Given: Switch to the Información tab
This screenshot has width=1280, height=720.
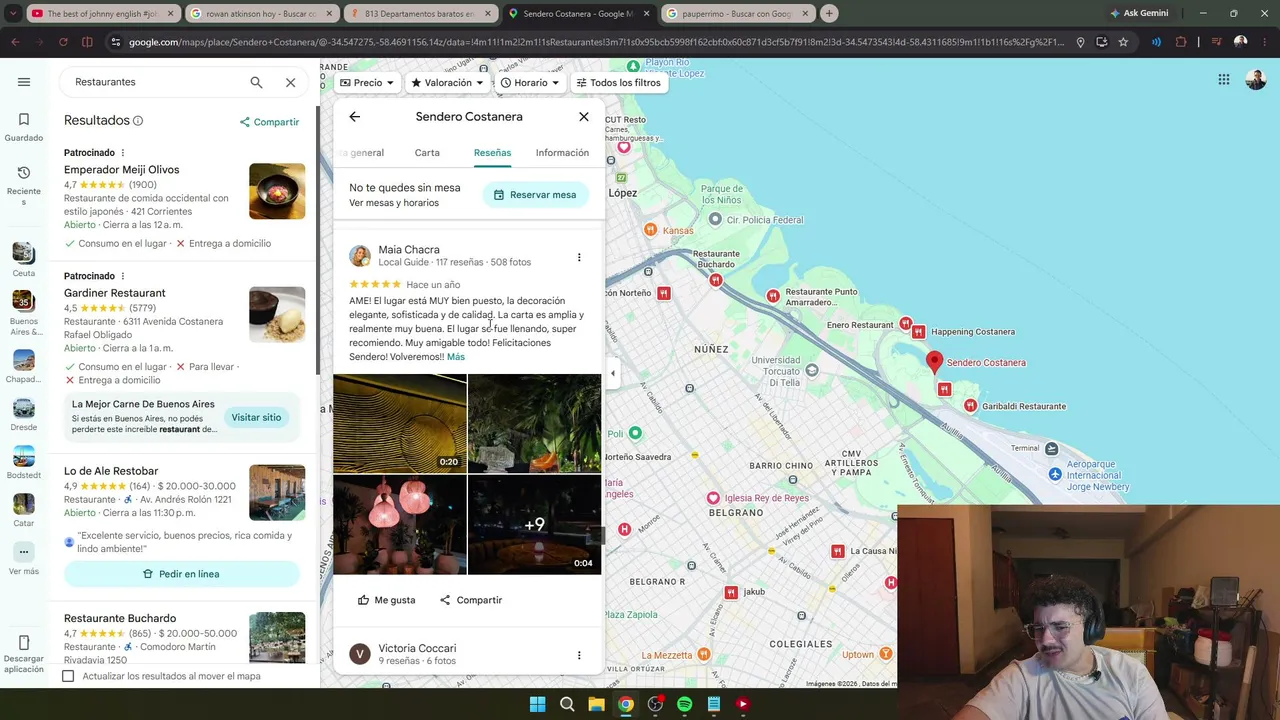Looking at the screenshot, I should tap(562, 153).
